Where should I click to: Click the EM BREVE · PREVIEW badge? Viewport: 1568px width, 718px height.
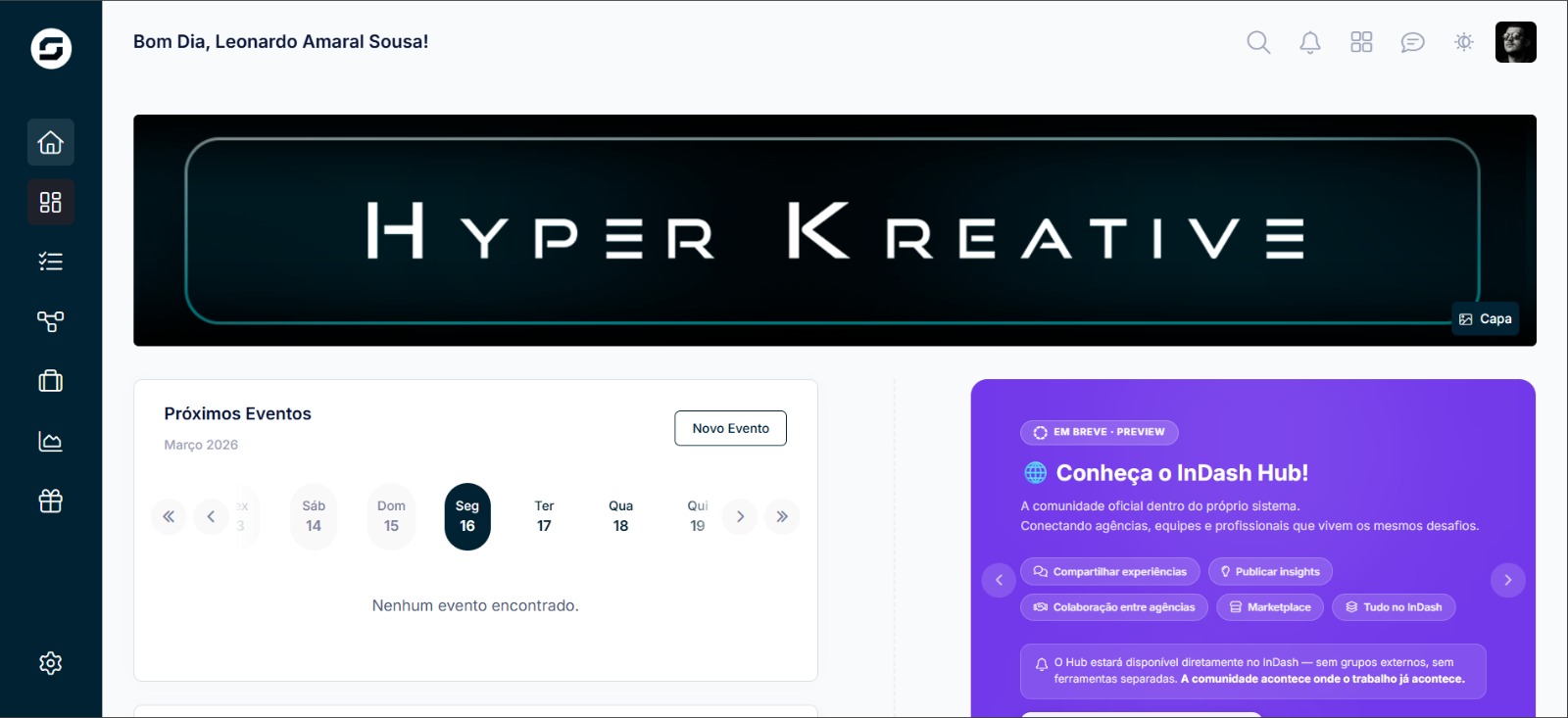(x=1100, y=432)
